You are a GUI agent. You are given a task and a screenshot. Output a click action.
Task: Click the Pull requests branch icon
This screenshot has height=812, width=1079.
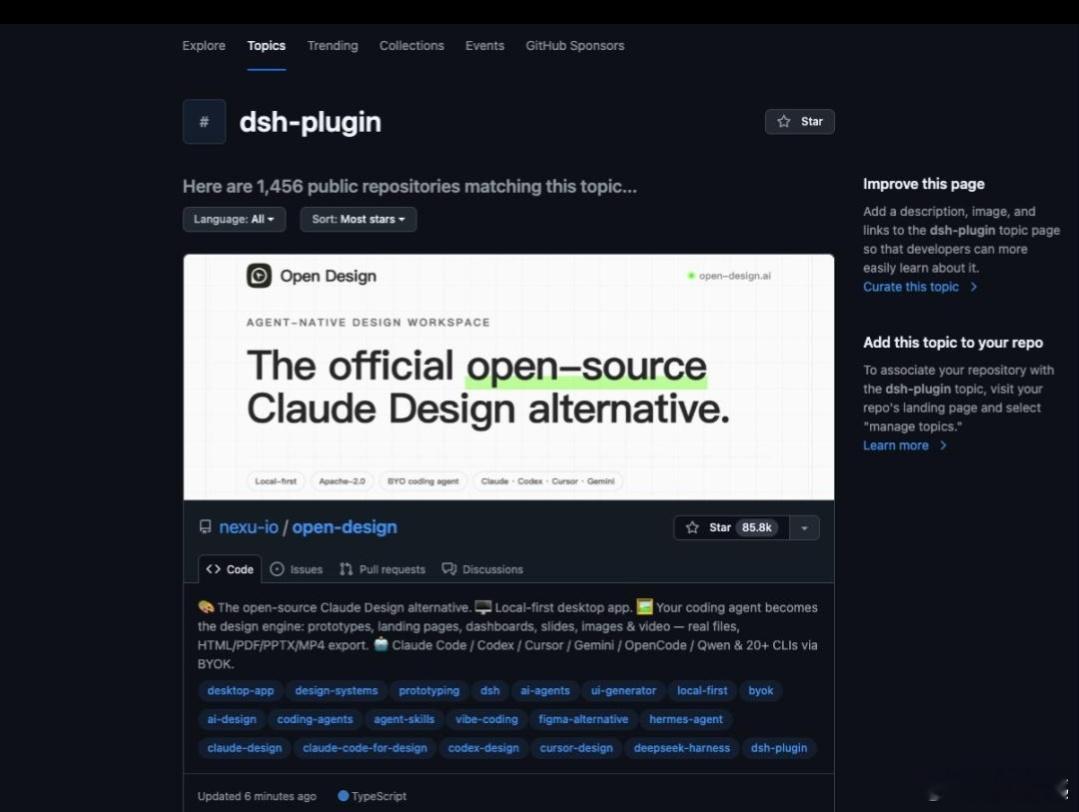pyautogui.click(x=346, y=569)
